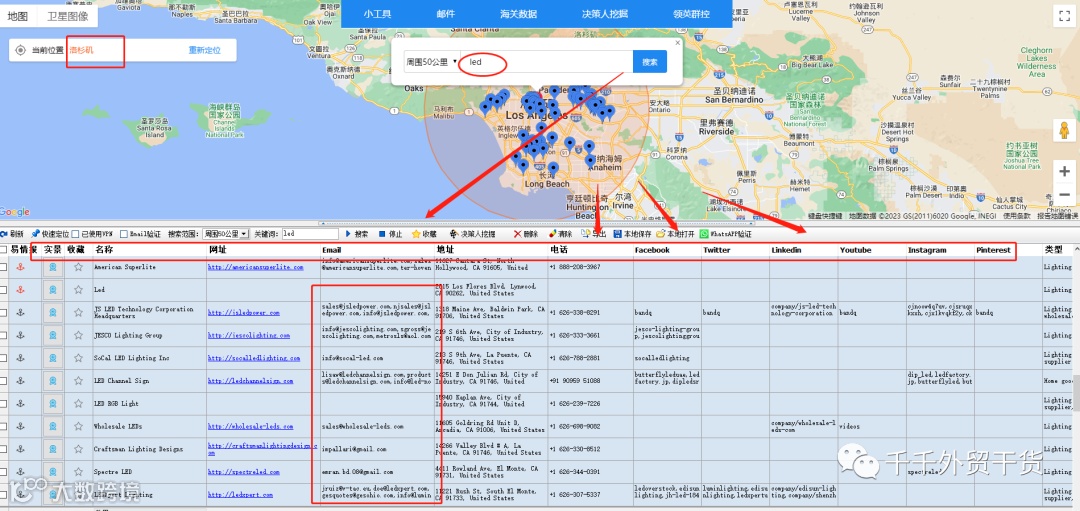Save locally with 本地保存 button

pos(632,234)
